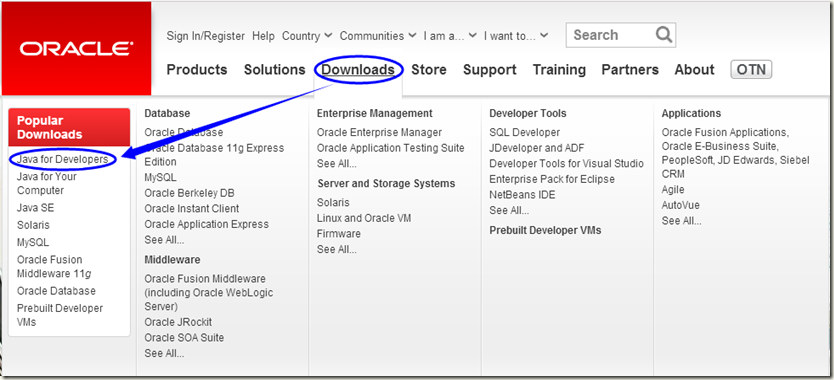This screenshot has height=380, width=834.
Task: Expand the 'I want to...' dropdown
Action: (x=516, y=36)
